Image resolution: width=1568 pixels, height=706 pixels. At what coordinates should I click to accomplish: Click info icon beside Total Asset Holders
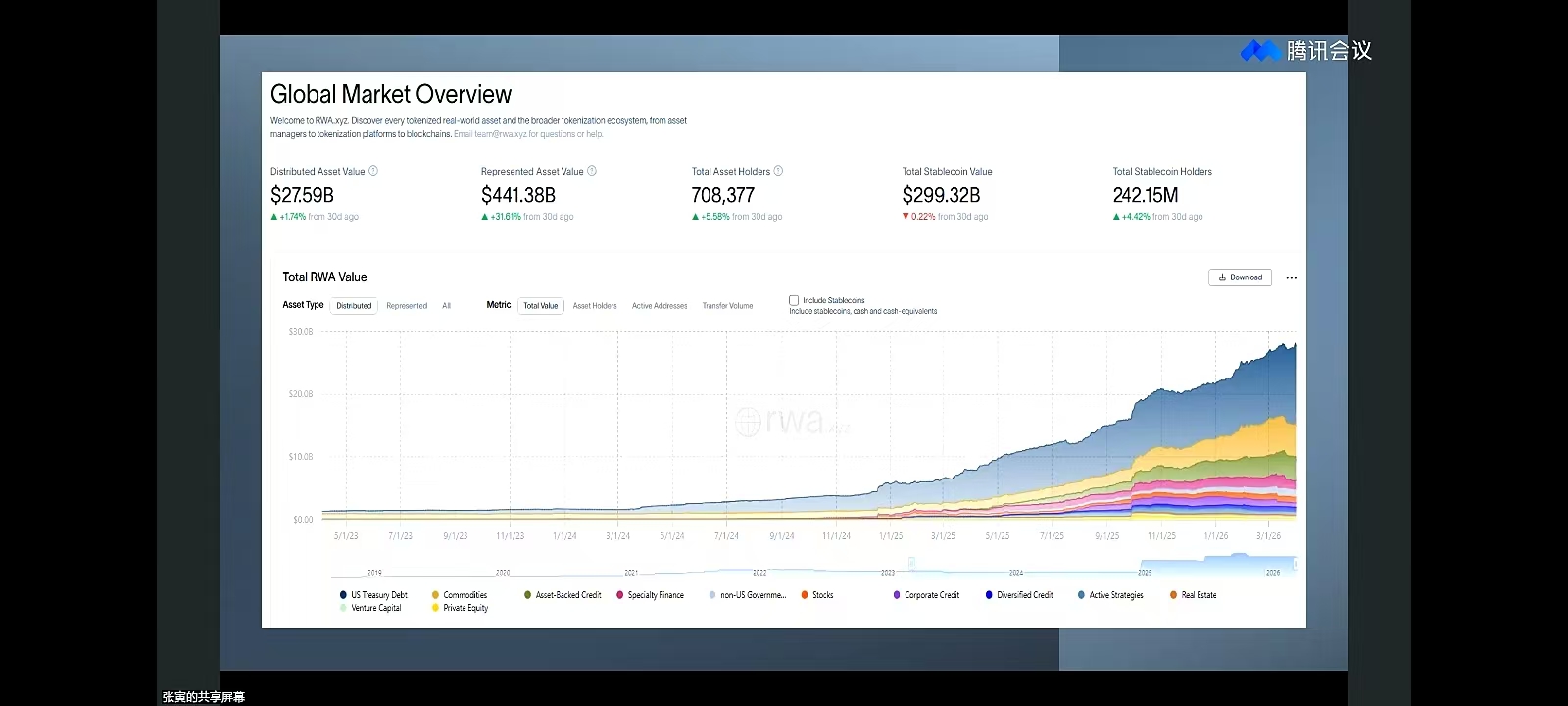tap(779, 171)
